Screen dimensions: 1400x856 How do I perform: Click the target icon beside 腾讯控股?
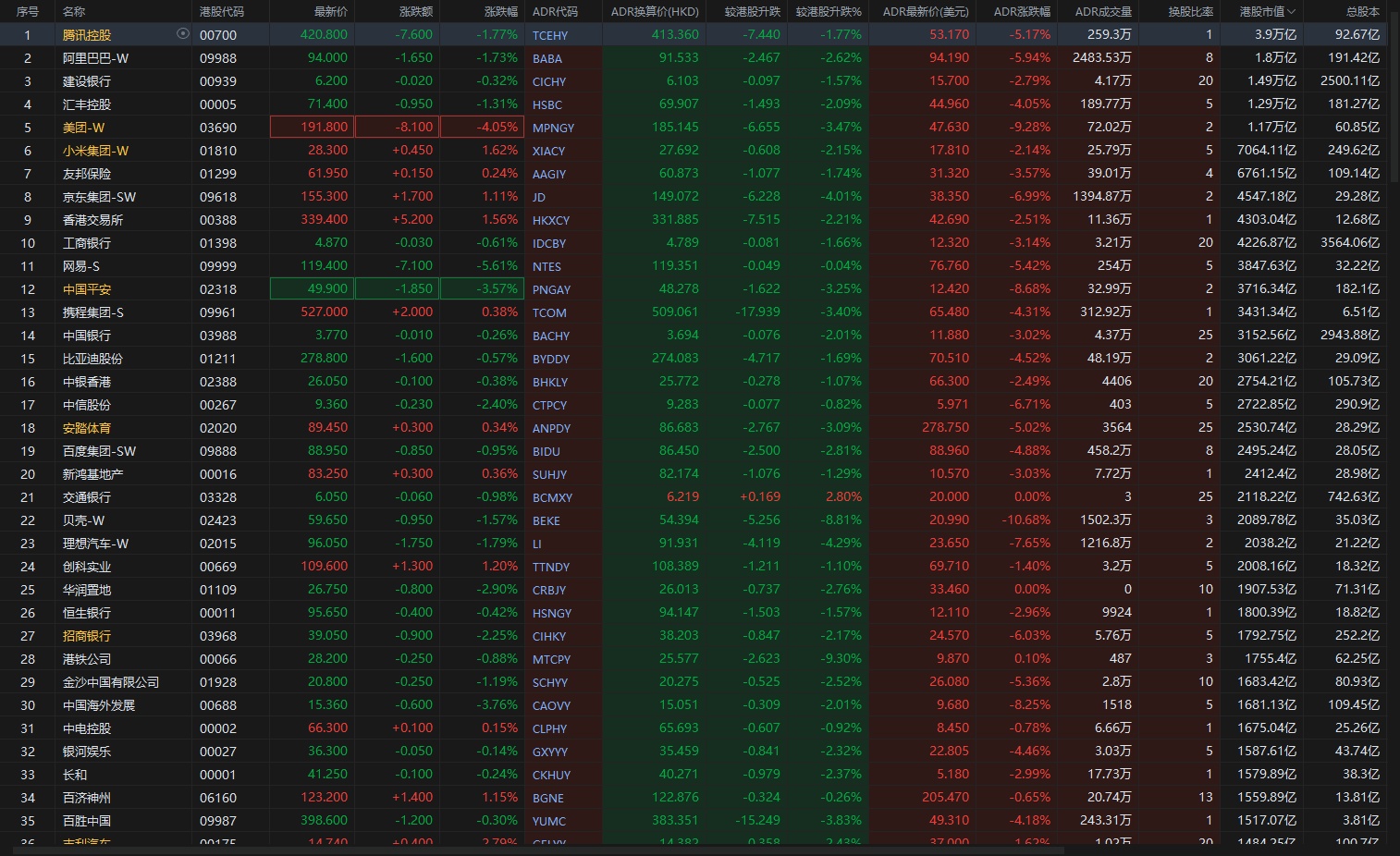click(182, 34)
